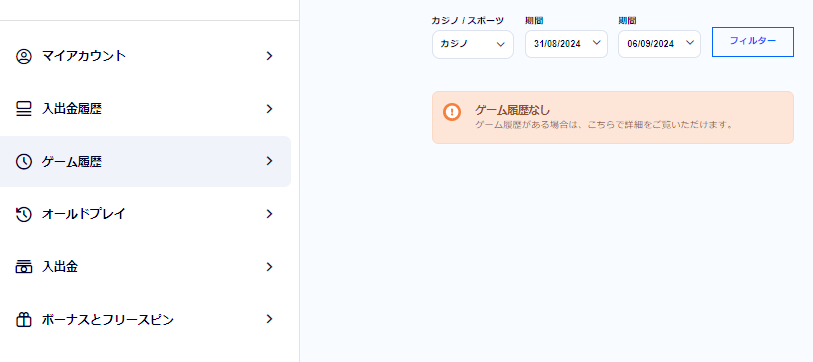
Task: Open the 入出金 menu item
Action: [x=145, y=267]
